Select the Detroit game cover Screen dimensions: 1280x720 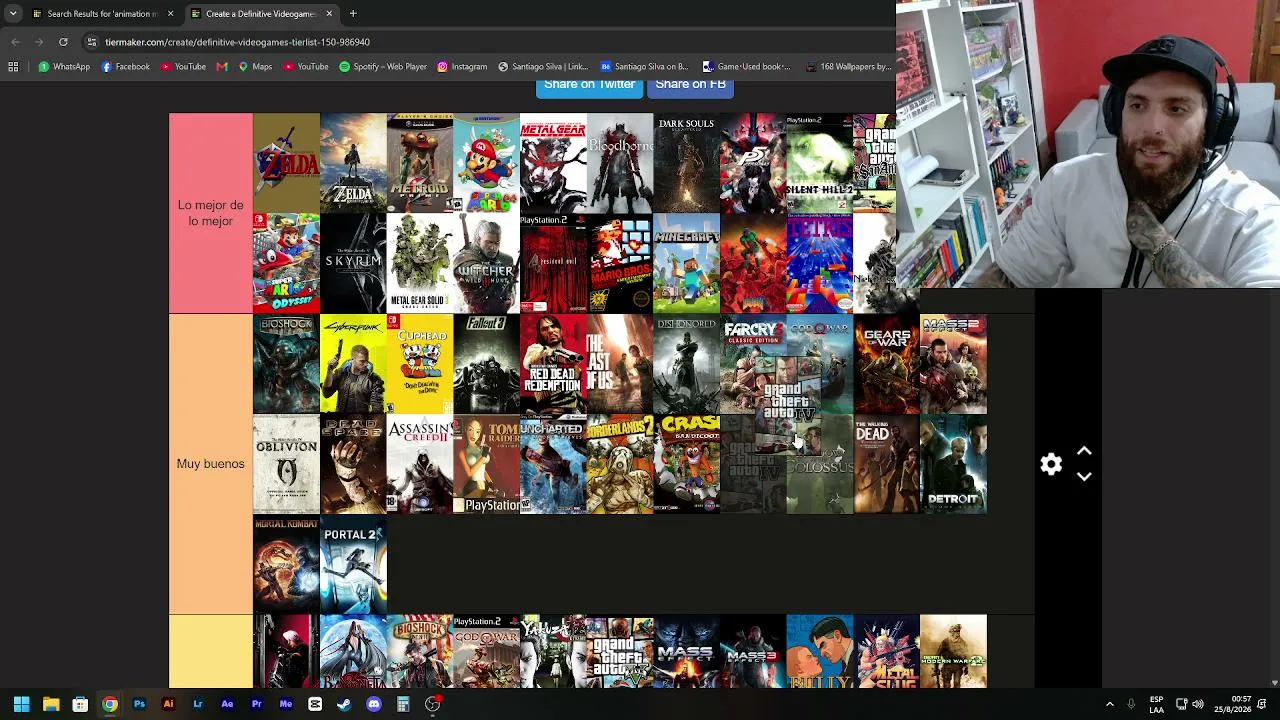953,464
